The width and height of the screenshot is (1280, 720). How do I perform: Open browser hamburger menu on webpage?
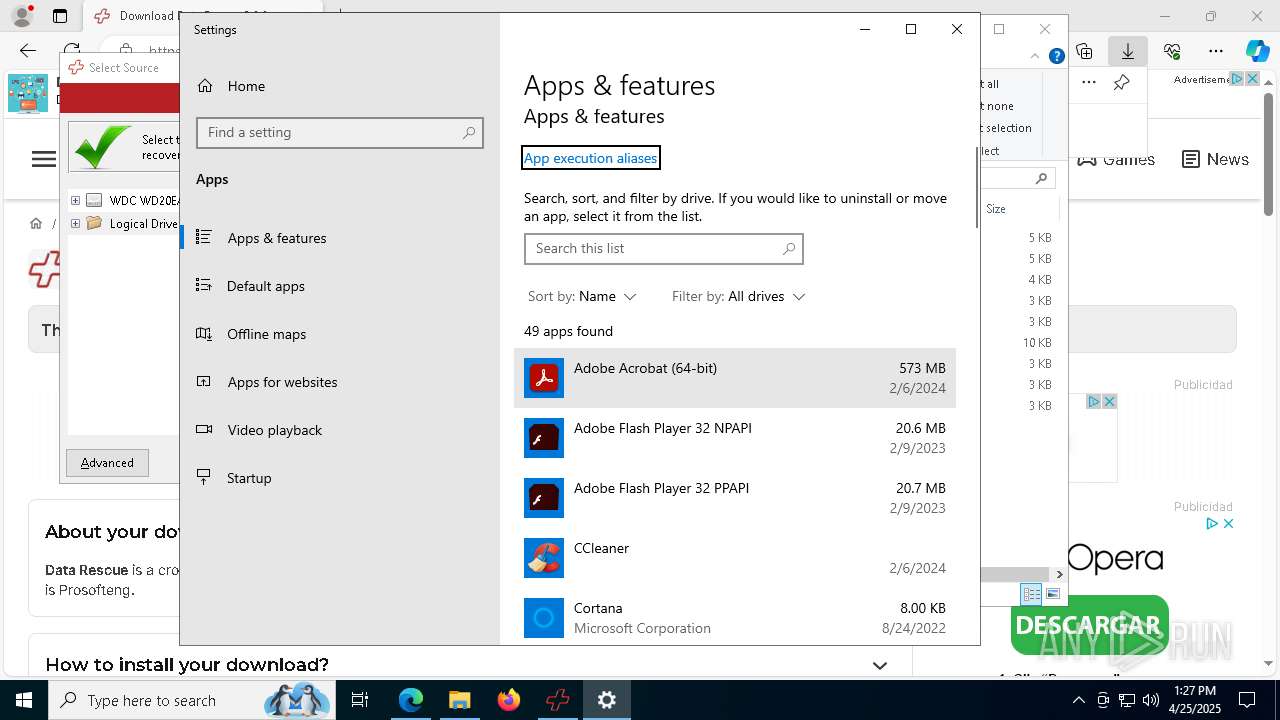pos(44,159)
